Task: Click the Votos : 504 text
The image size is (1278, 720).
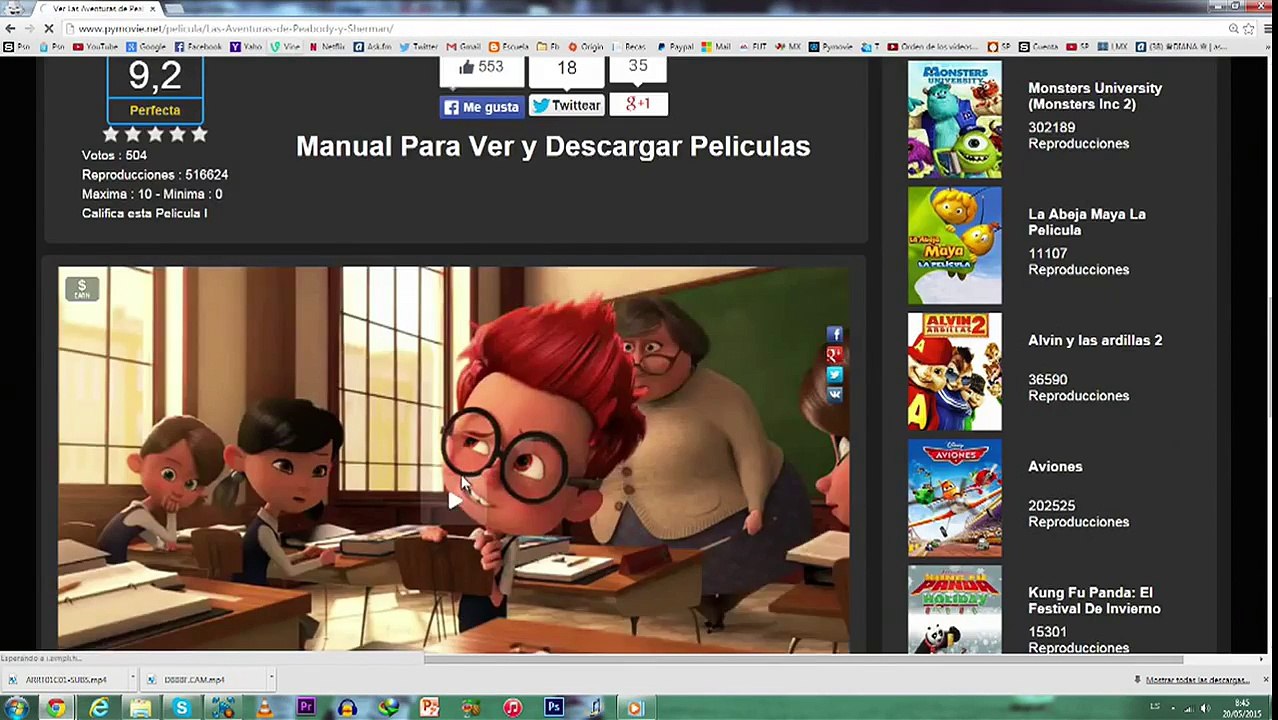Action: coord(114,155)
